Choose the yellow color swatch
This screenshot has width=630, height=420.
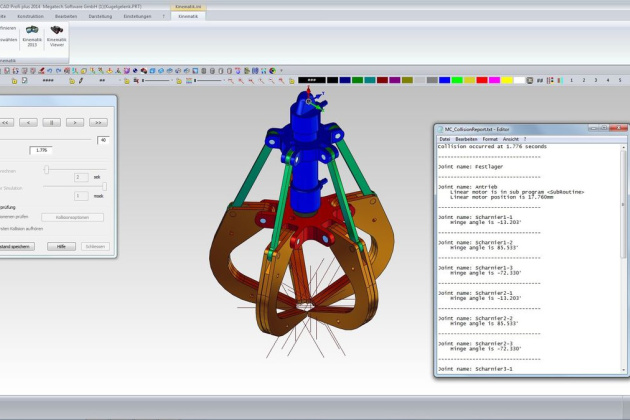click(506, 80)
